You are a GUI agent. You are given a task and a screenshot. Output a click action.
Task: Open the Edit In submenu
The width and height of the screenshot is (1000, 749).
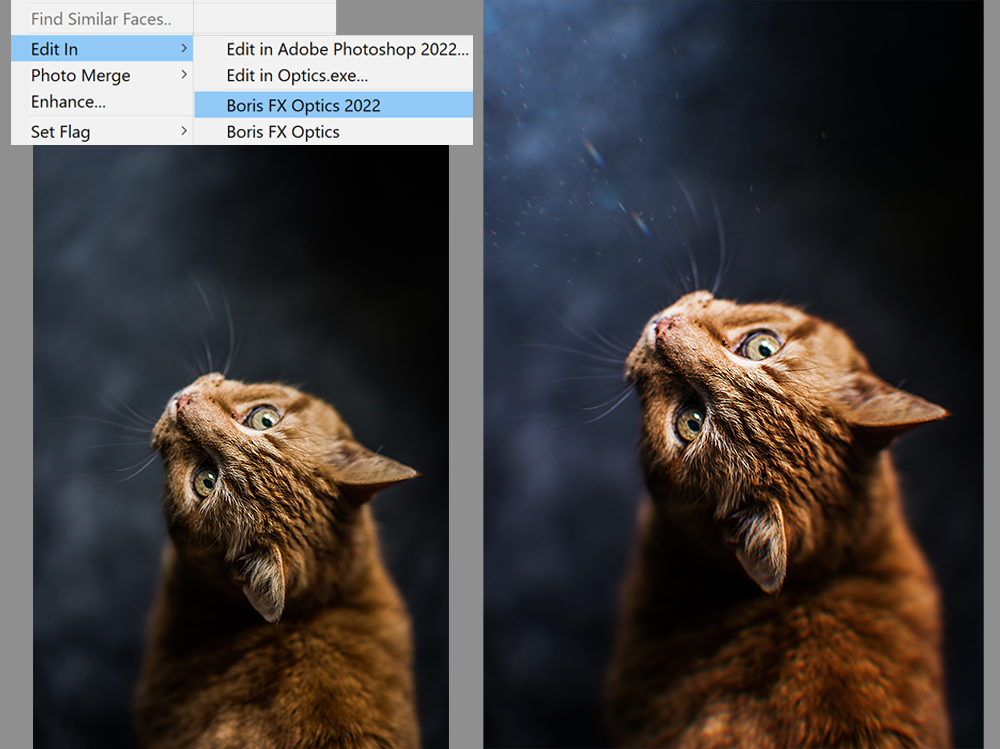[102, 49]
